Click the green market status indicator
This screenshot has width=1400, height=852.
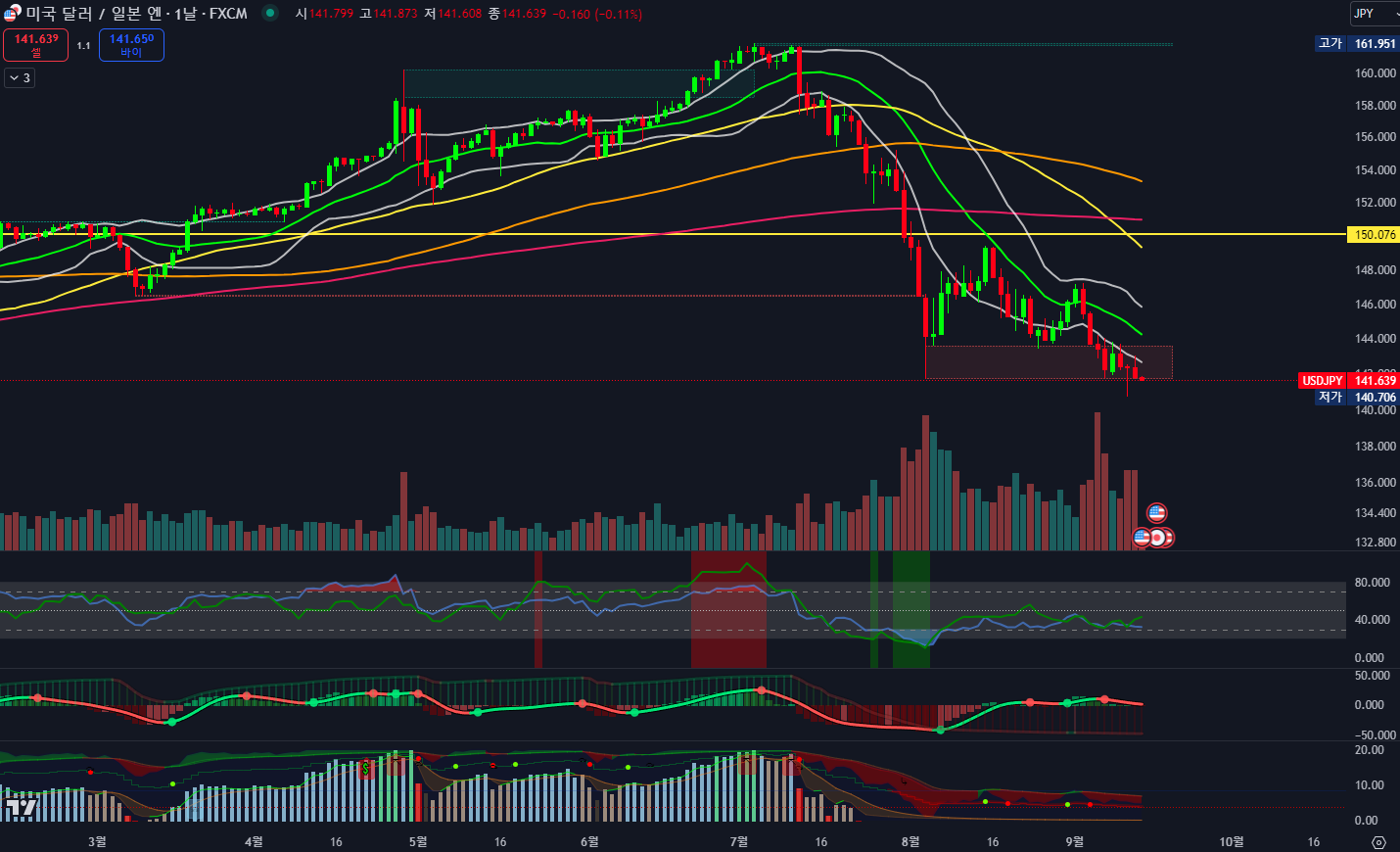270,13
